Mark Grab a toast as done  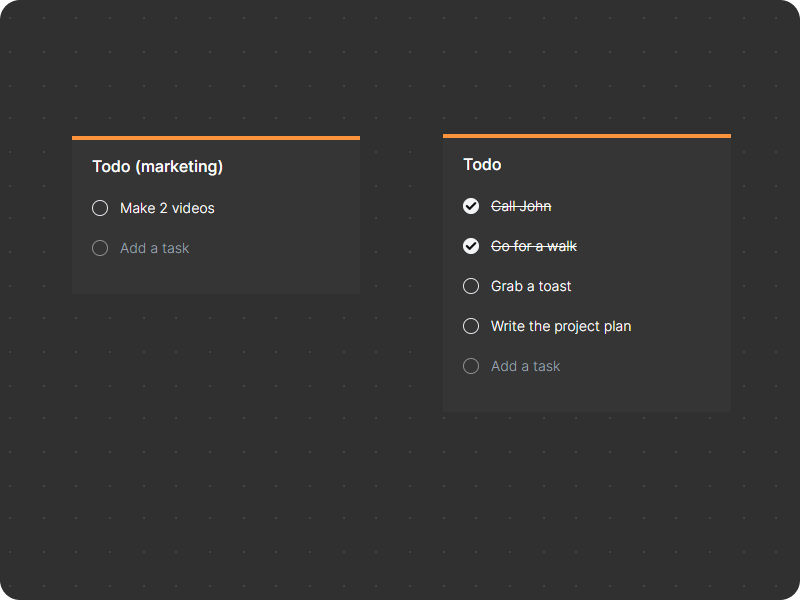[x=471, y=286]
